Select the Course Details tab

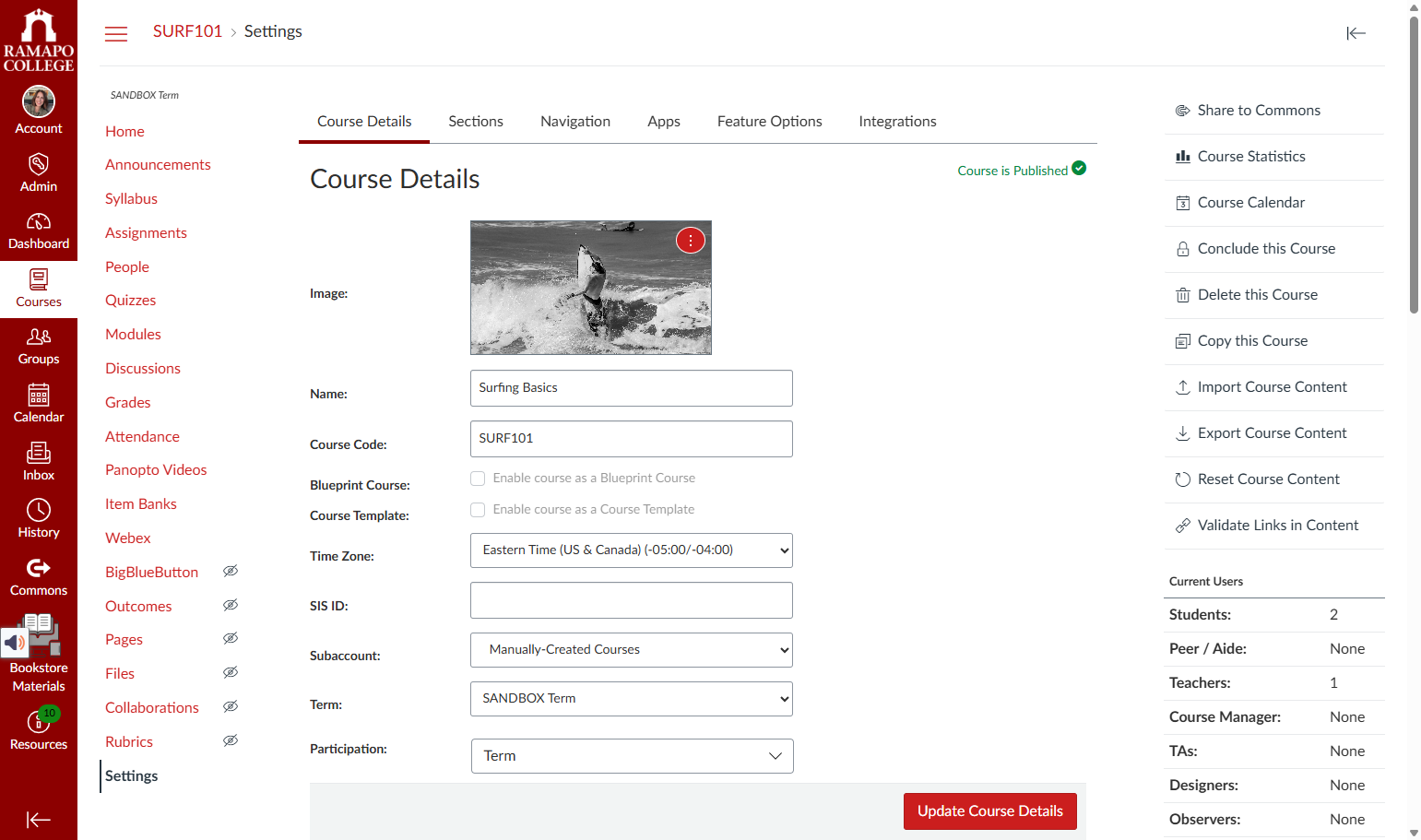coord(364,122)
